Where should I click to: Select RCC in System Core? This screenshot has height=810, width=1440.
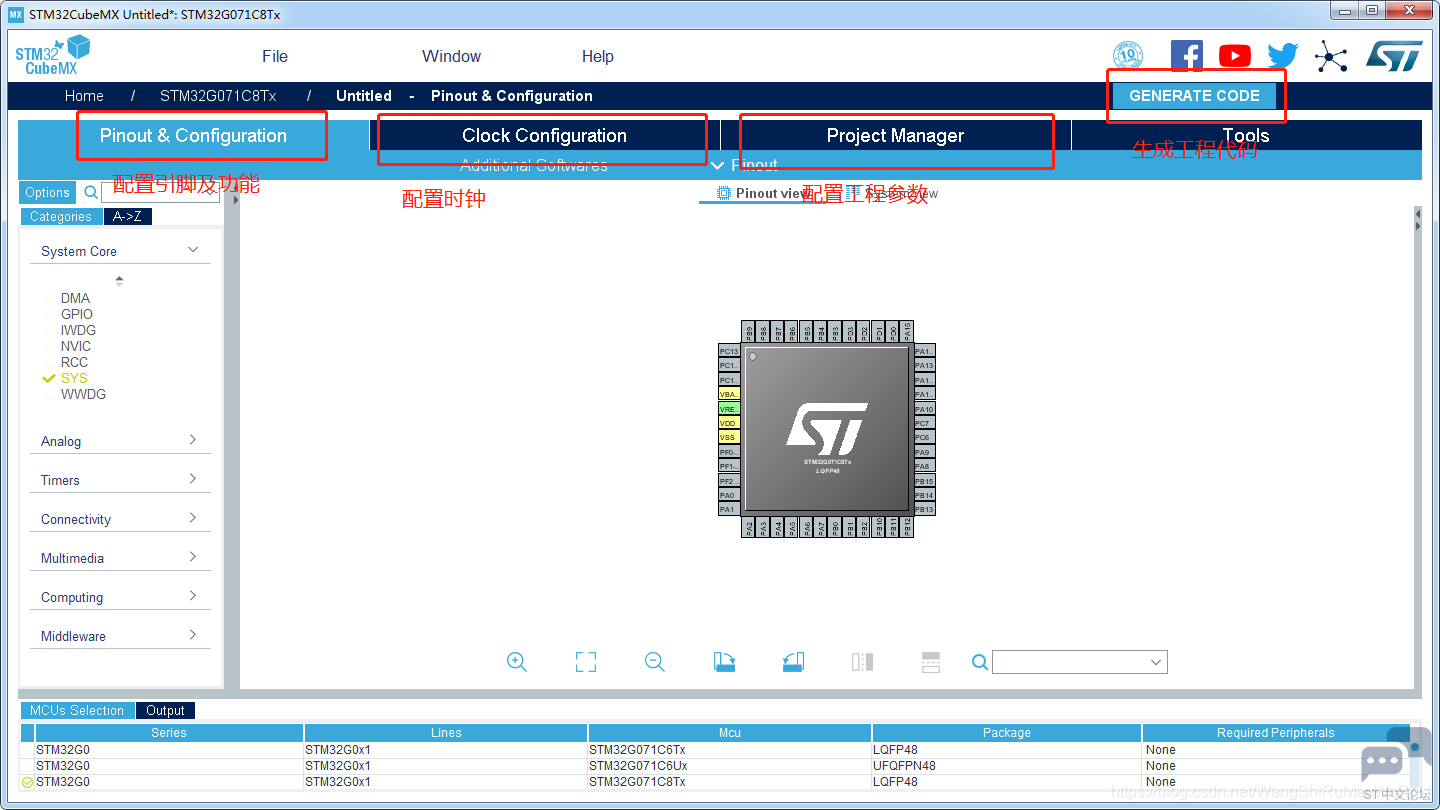click(74, 362)
